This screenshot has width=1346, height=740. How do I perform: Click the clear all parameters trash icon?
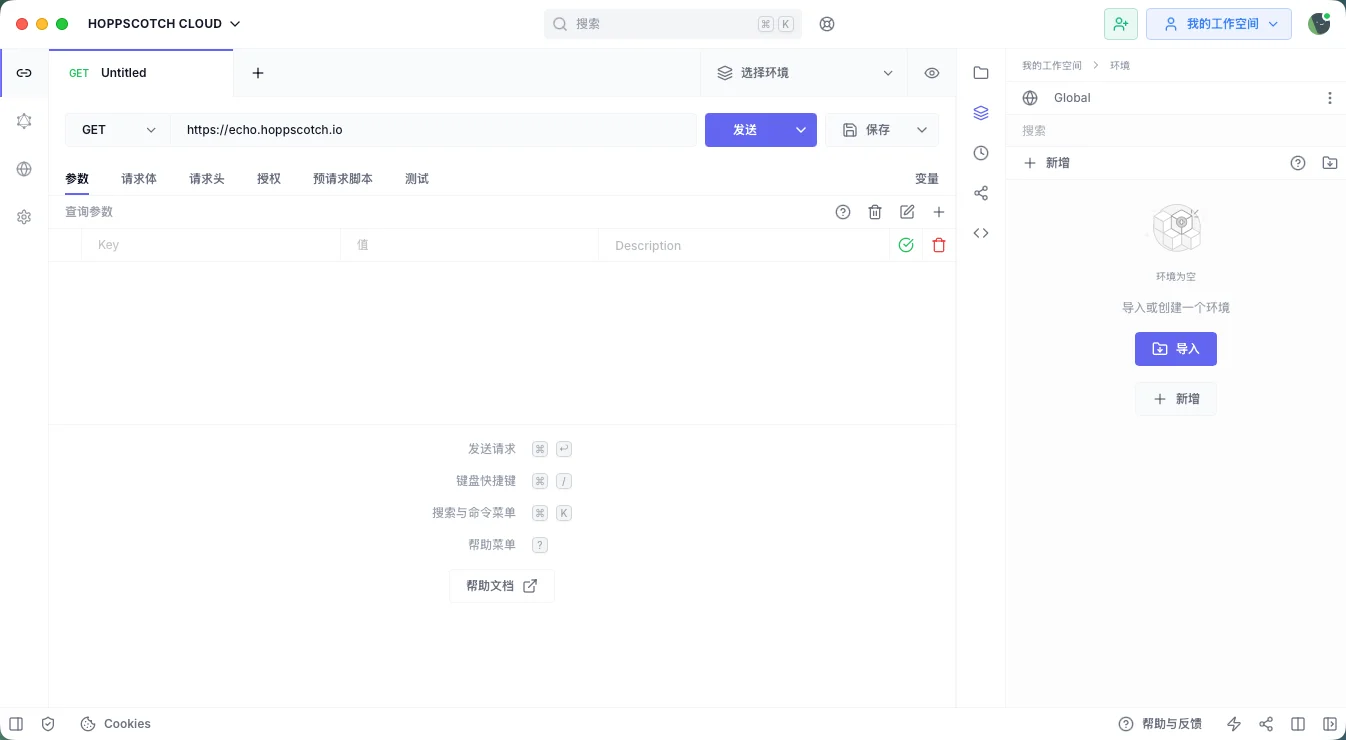pos(875,212)
